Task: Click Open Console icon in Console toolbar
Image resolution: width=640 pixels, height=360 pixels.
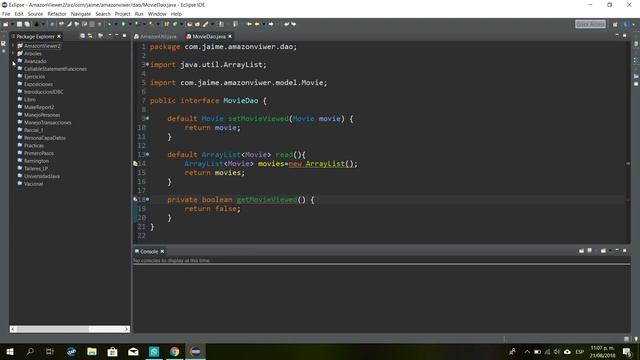Action: pyautogui.click(x=603, y=251)
